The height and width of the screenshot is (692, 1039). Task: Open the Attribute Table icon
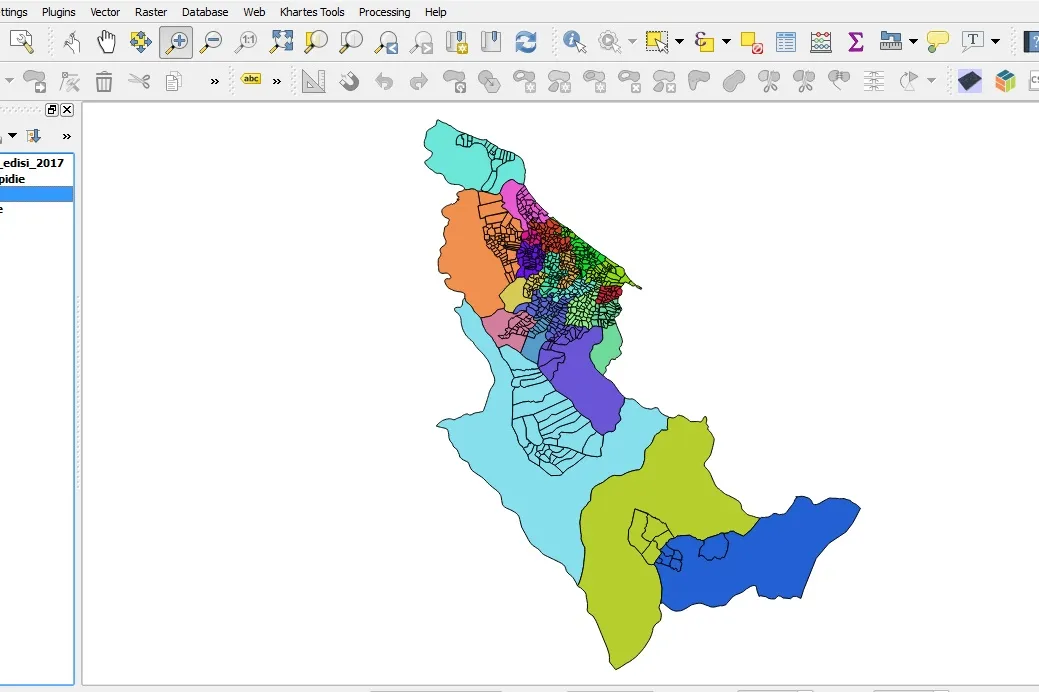click(x=786, y=42)
